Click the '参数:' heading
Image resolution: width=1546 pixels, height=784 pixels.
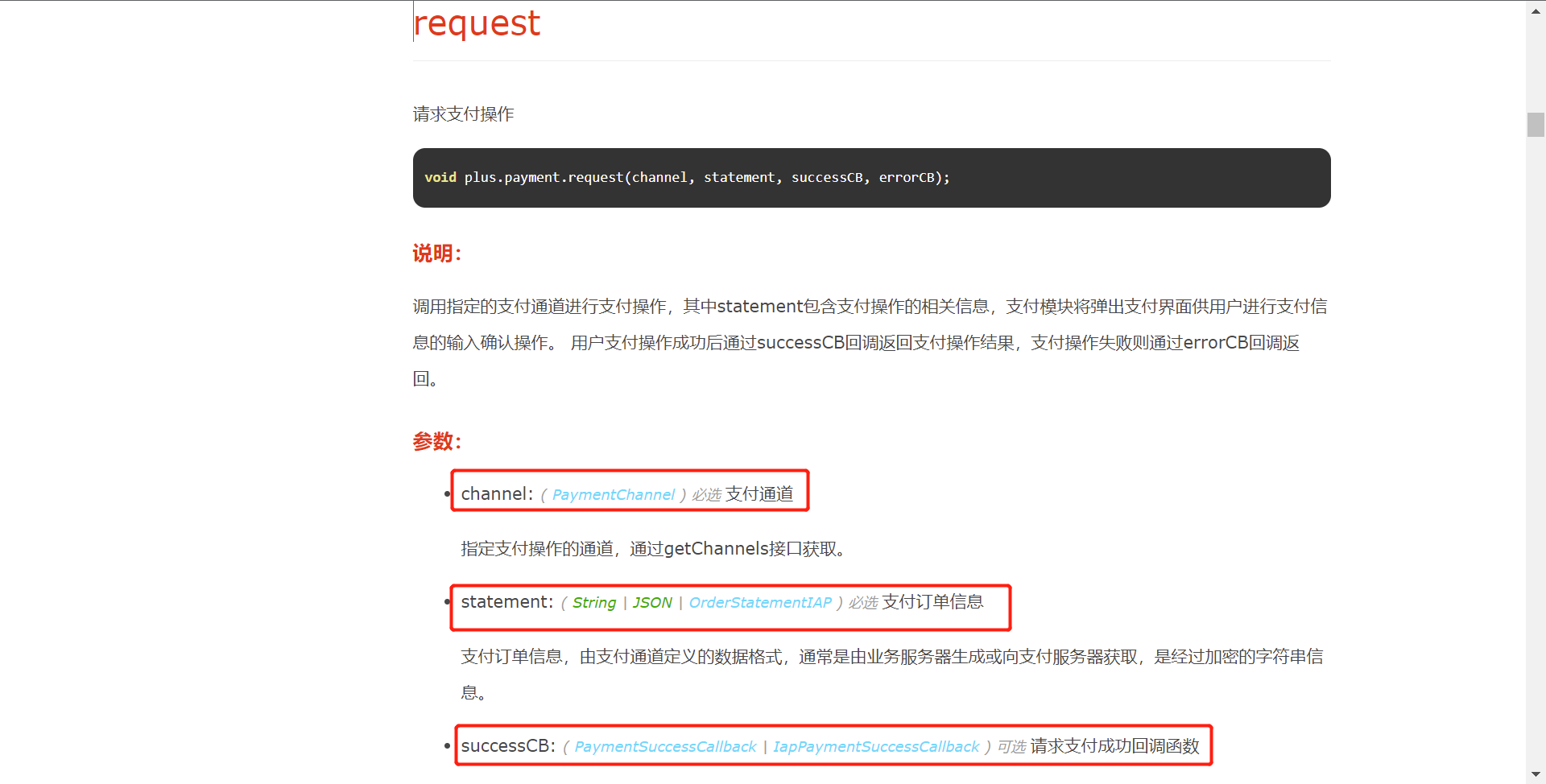click(x=437, y=441)
